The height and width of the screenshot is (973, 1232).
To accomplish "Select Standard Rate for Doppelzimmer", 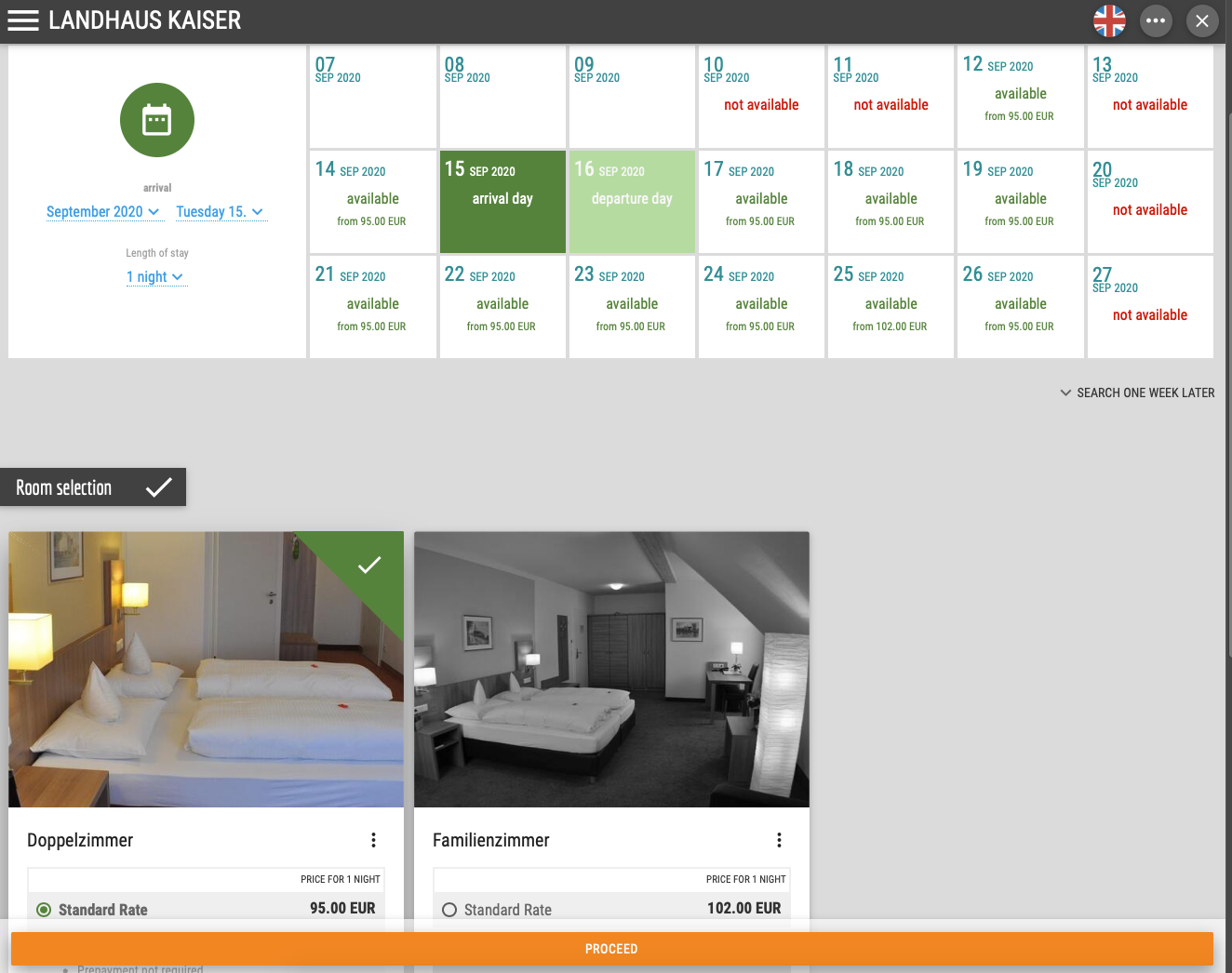I will tap(44, 910).
